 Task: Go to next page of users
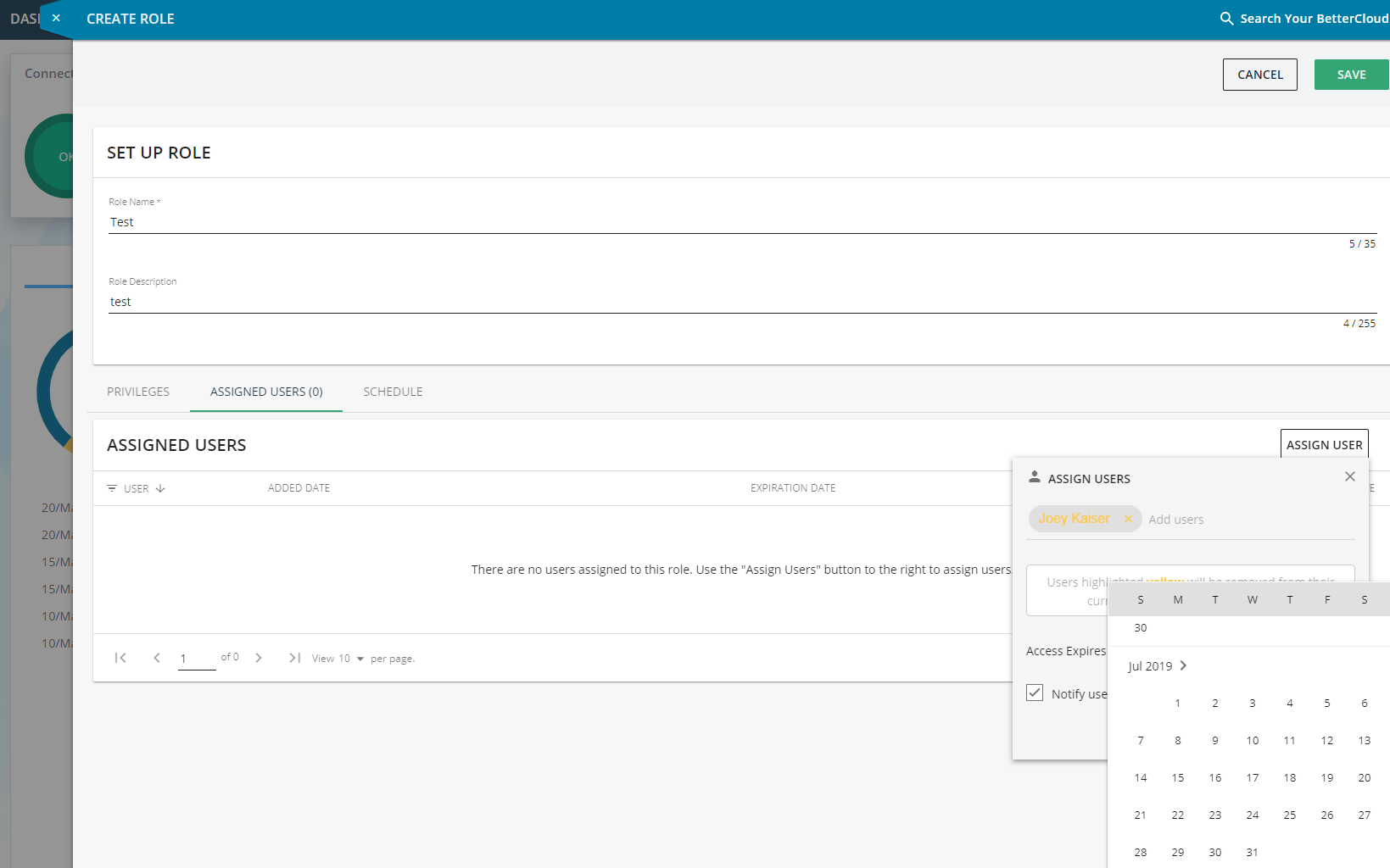click(x=259, y=658)
